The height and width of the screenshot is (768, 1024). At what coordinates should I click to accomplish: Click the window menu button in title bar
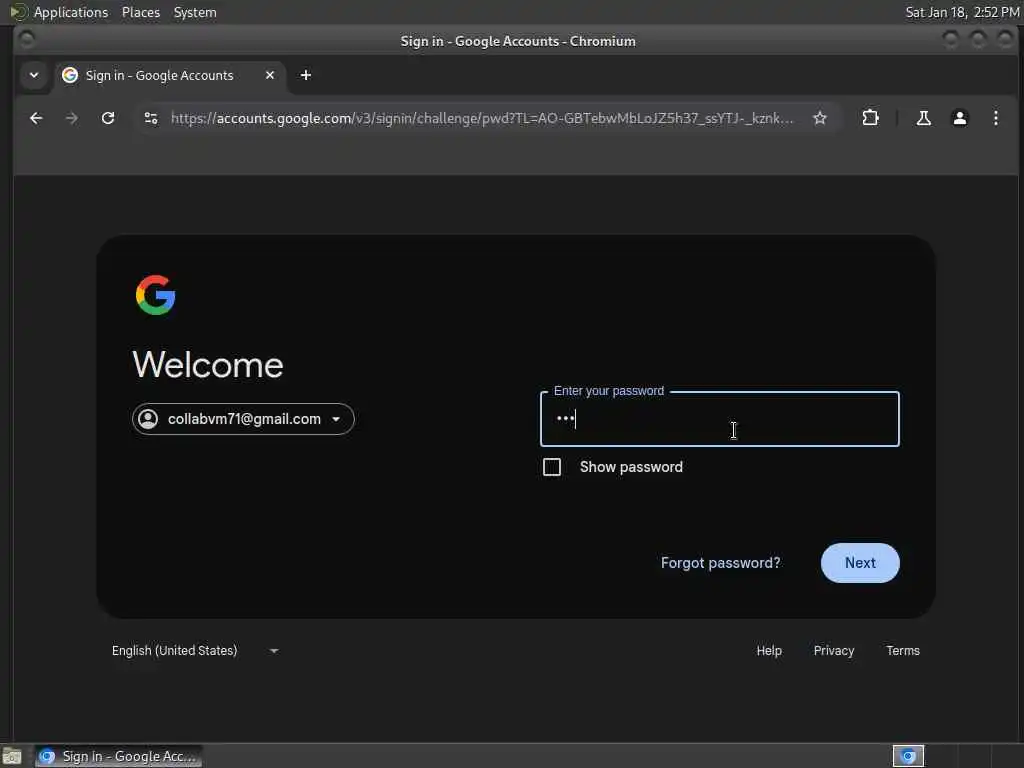[27, 40]
